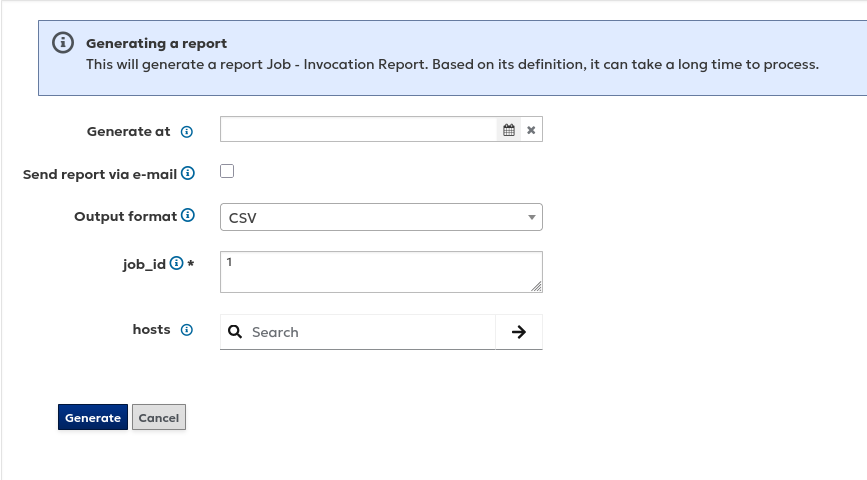Click the info icon beside Send report via e-mail
The width and height of the screenshot is (867, 480).
tap(188, 173)
